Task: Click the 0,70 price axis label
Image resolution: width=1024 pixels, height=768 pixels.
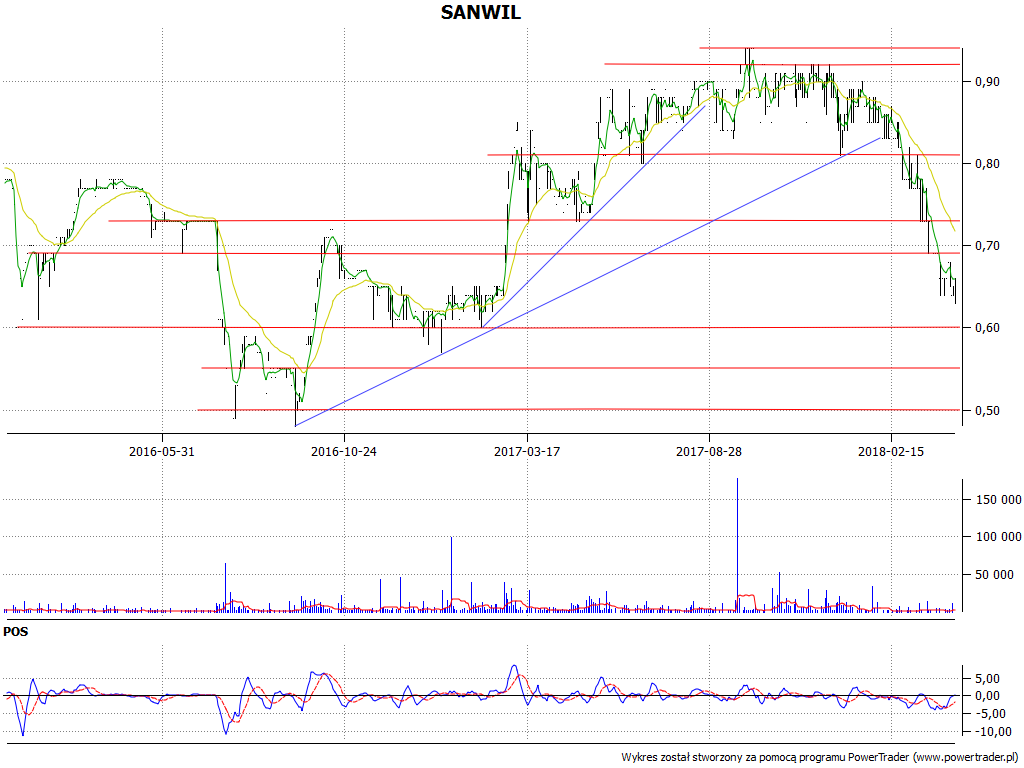Action: [987, 246]
